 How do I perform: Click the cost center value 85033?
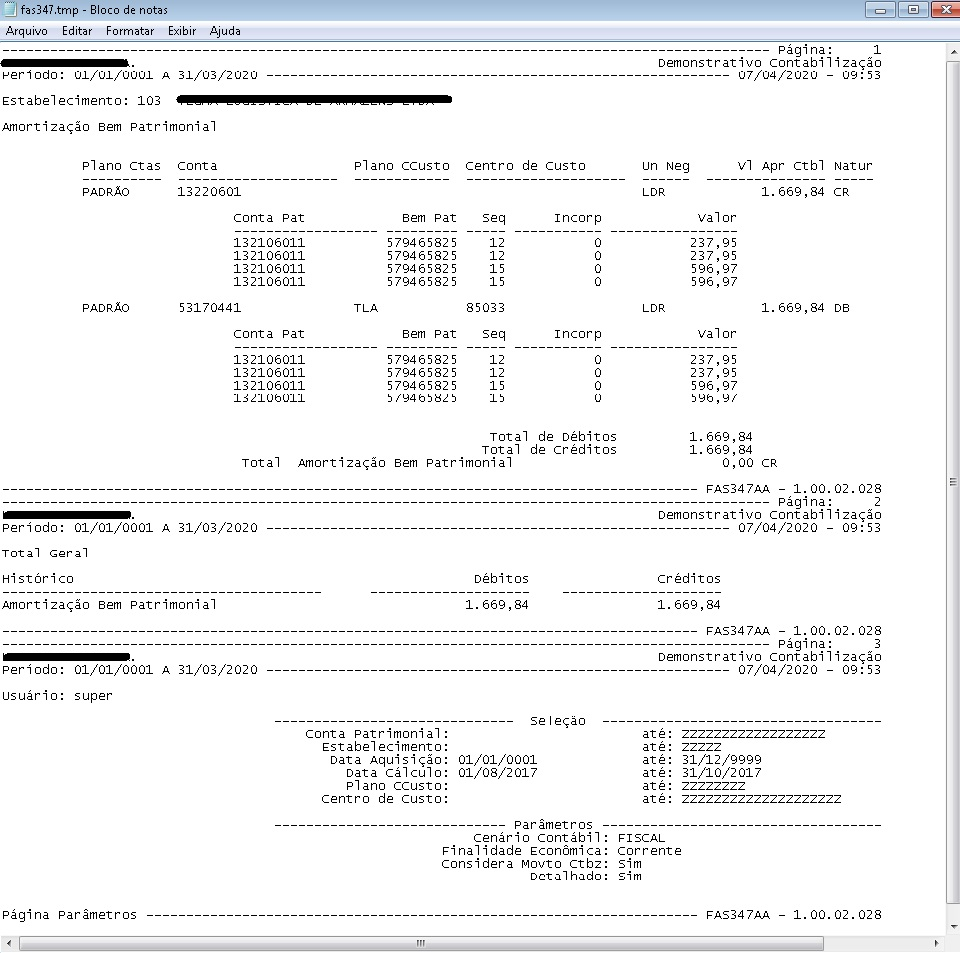[x=485, y=308]
